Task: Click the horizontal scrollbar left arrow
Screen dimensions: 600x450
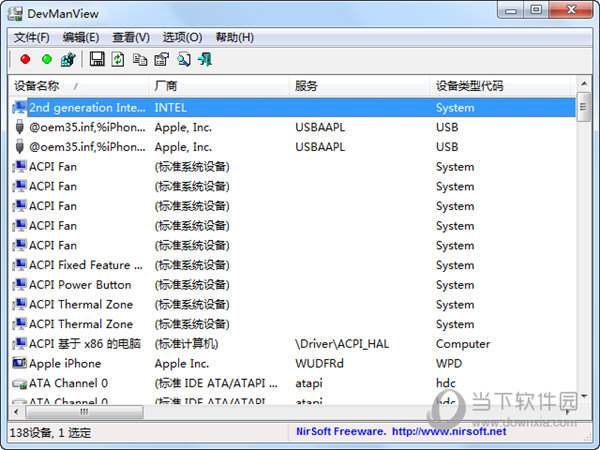Action: point(16,412)
